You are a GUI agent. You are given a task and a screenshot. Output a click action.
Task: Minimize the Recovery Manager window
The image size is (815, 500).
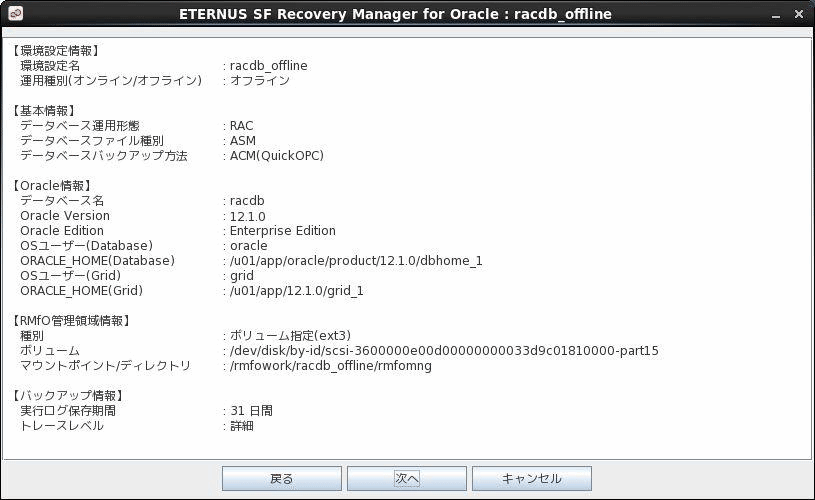click(x=776, y=15)
